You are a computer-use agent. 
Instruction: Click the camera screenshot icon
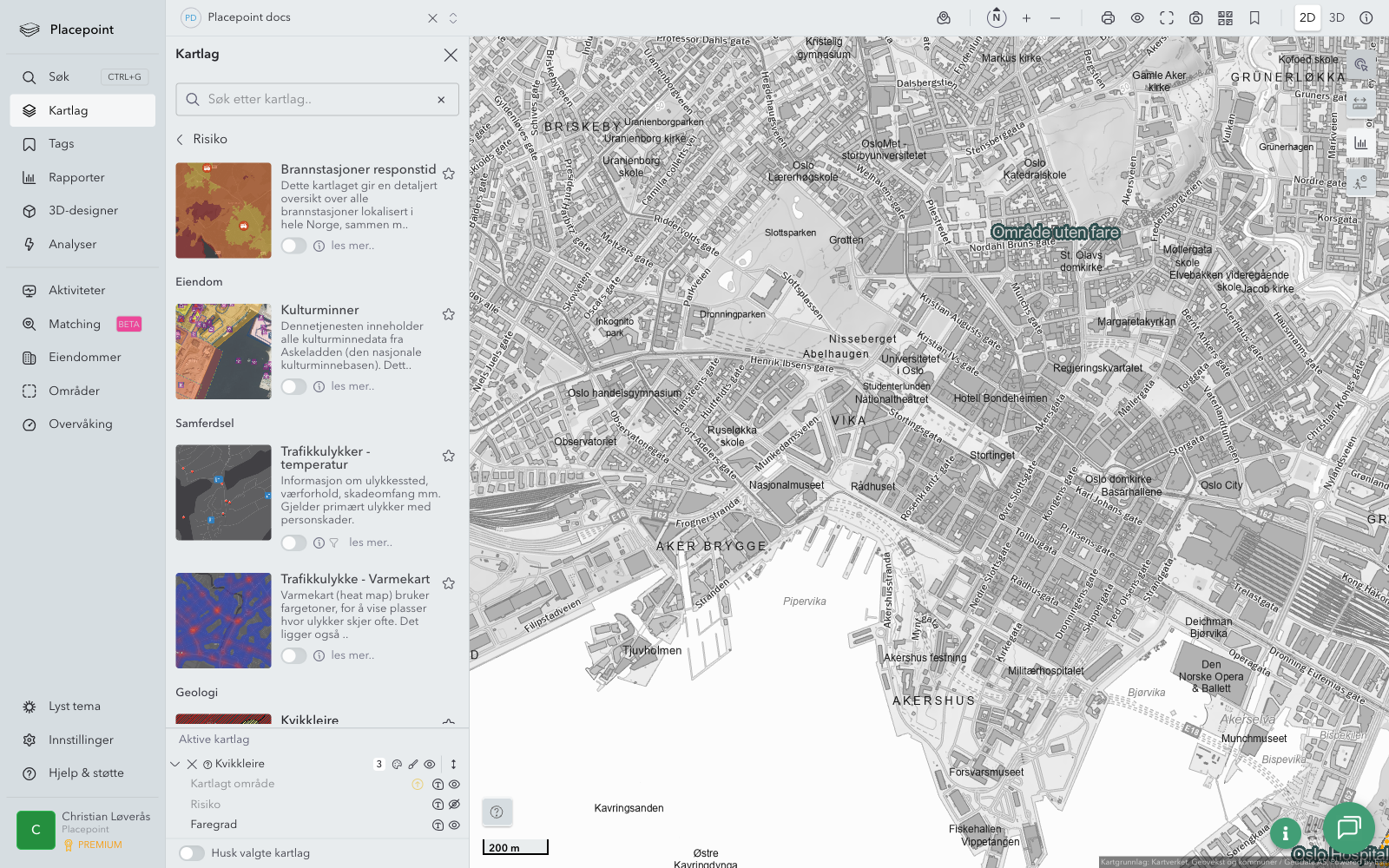pyautogui.click(x=1195, y=17)
